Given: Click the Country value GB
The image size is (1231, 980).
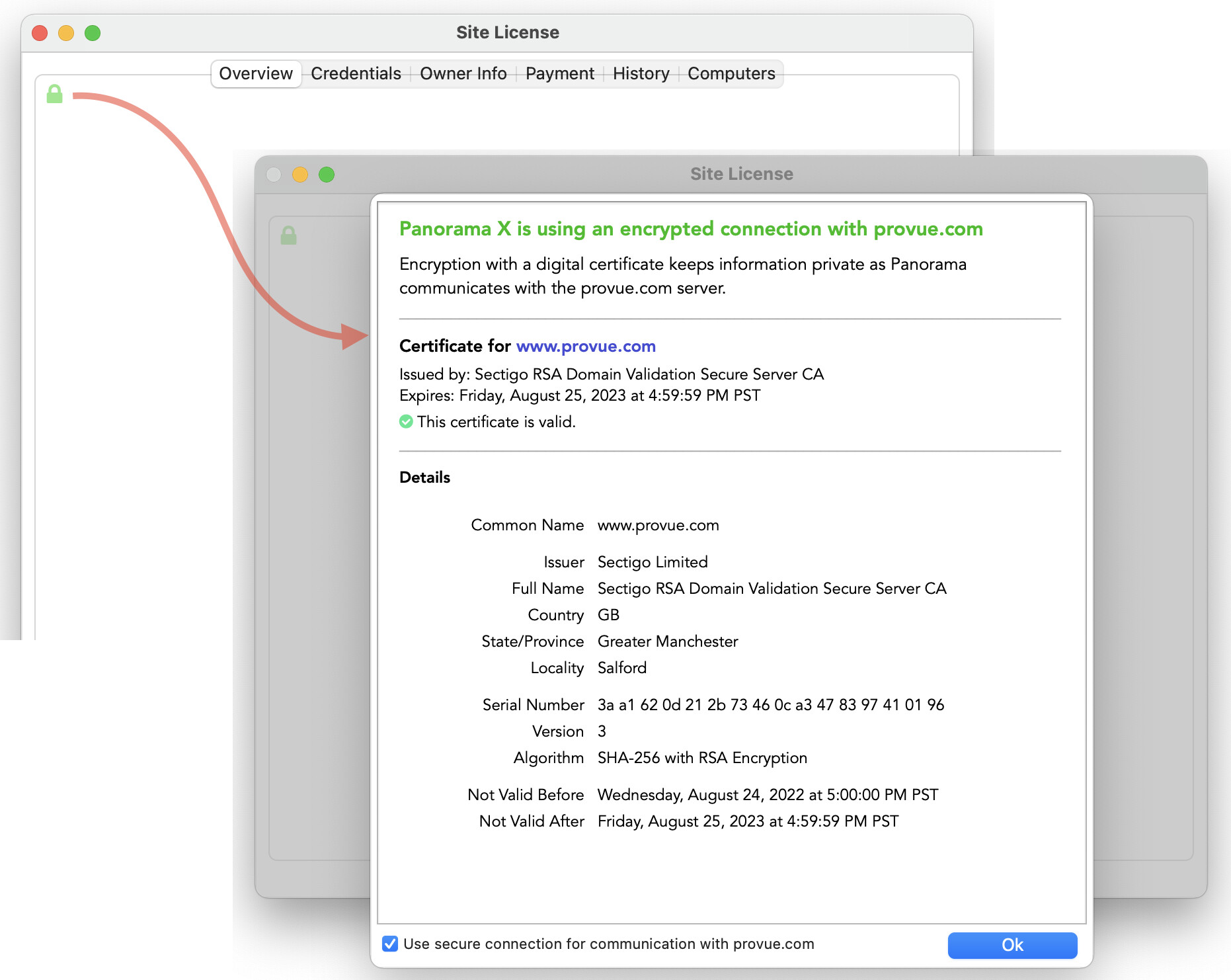Looking at the screenshot, I should (x=608, y=615).
